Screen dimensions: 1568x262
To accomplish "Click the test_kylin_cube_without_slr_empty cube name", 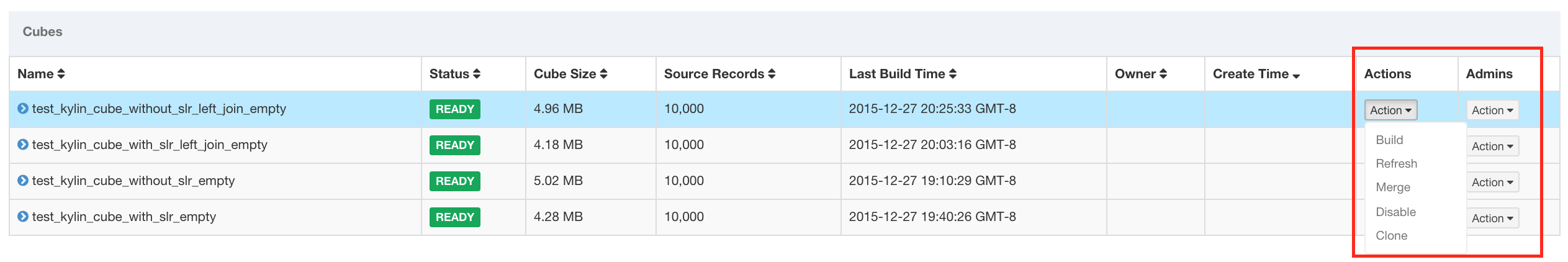I will 133,181.
